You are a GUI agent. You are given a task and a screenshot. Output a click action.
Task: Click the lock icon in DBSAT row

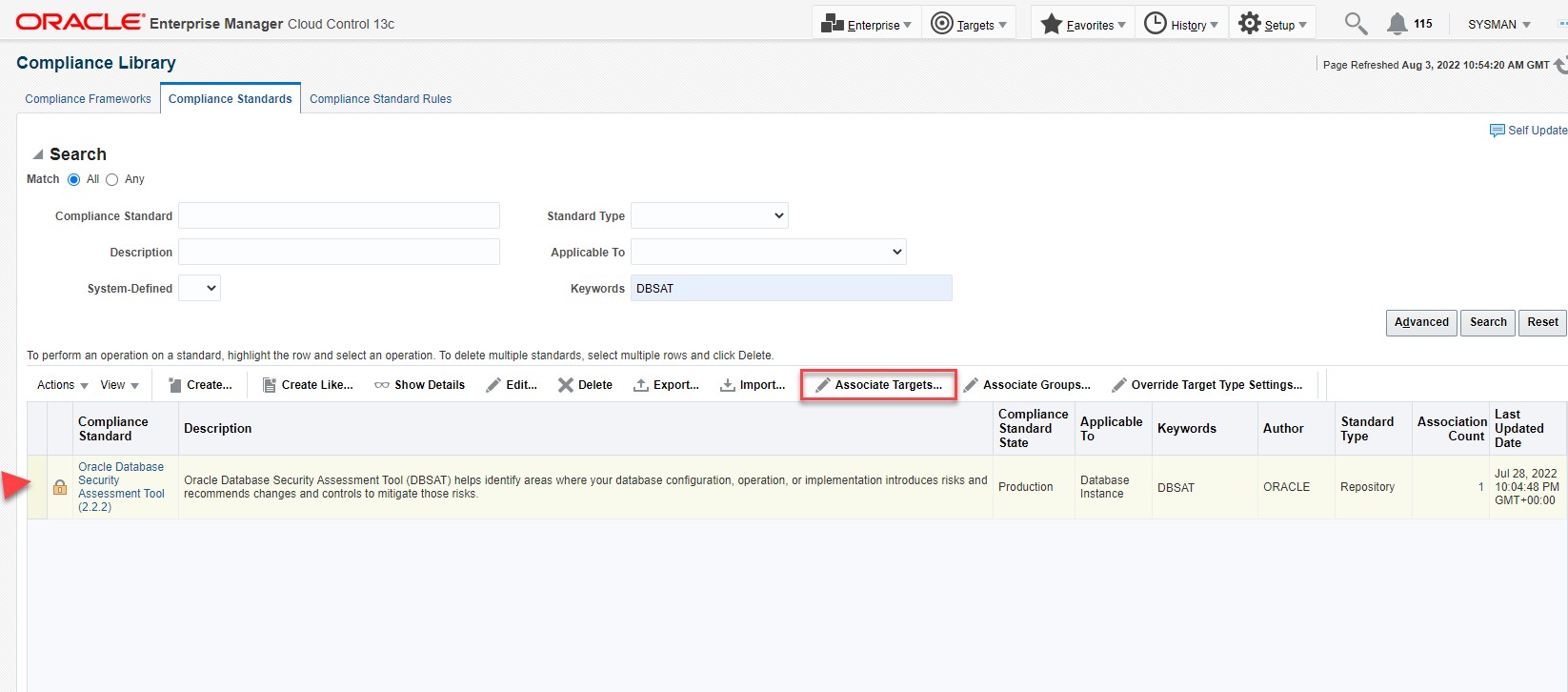tap(60, 488)
